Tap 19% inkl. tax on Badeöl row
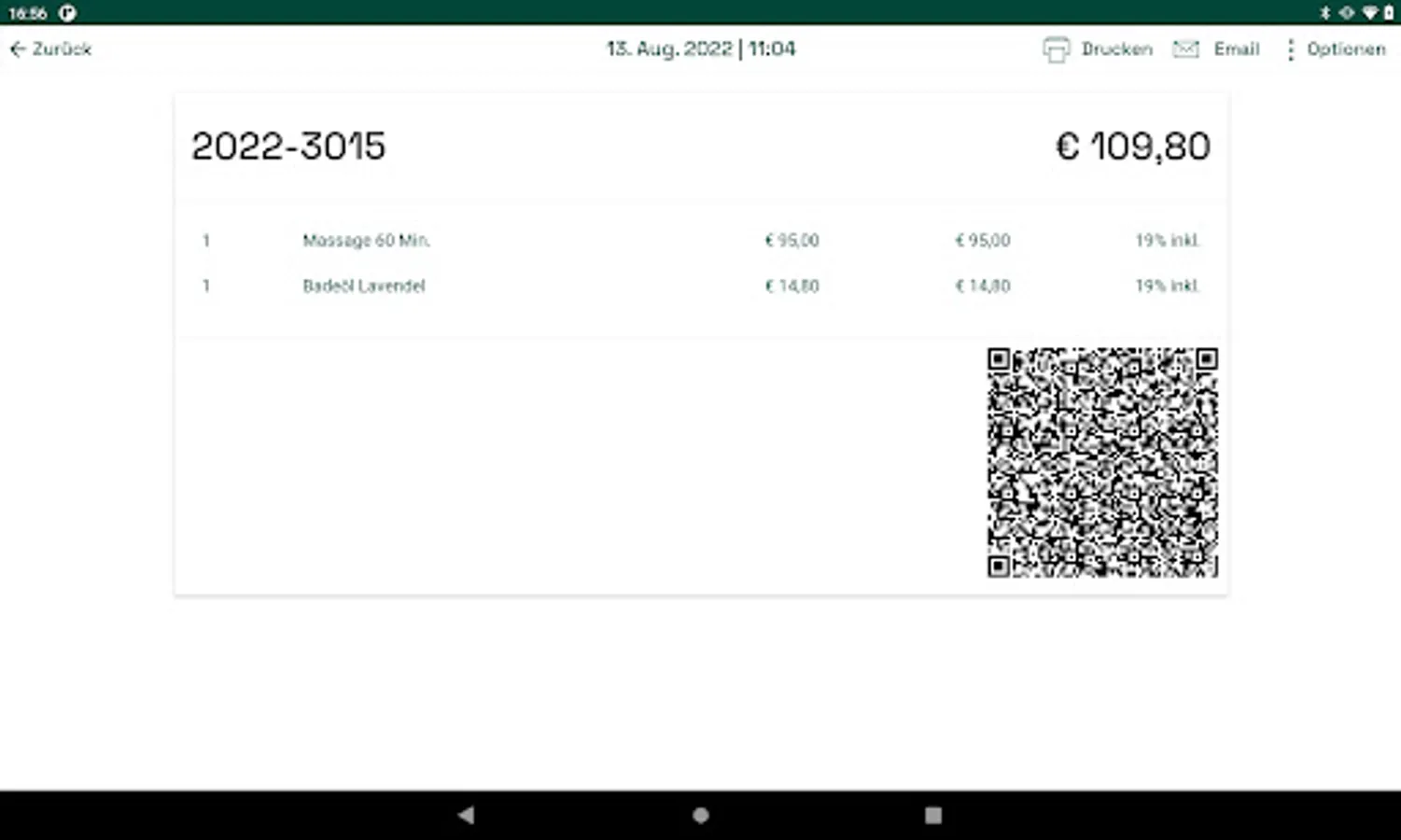 tap(1168, 287)
